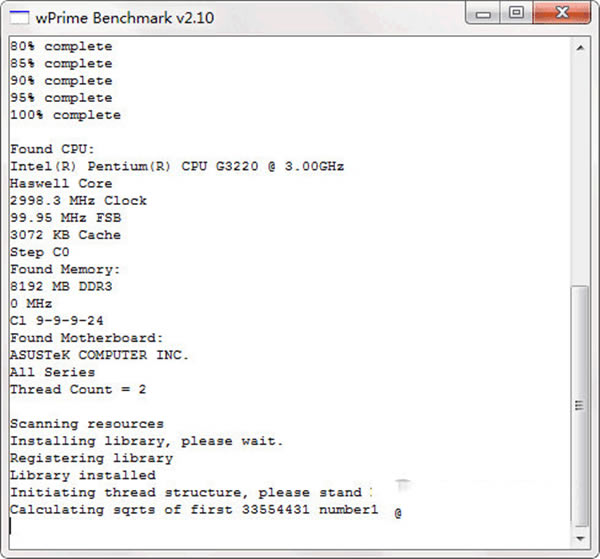
Task: Click the scrollbar down arrow
Action: [580, 538]
